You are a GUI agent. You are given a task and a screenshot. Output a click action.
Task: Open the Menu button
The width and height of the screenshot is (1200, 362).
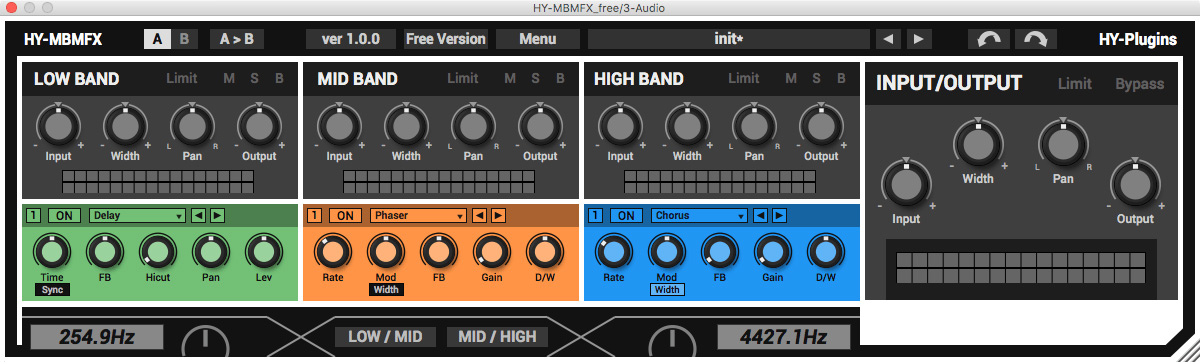click(x=538, y=40)
